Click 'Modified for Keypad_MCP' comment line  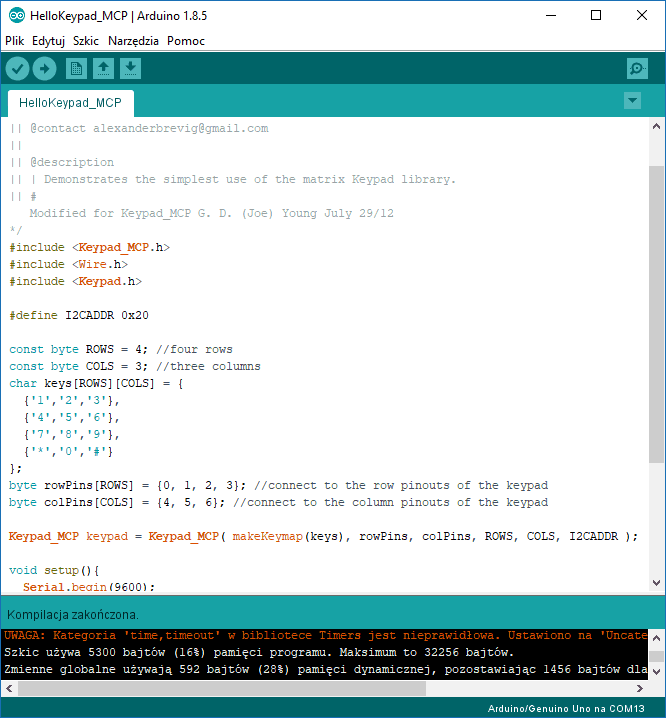tap(211, 213)
